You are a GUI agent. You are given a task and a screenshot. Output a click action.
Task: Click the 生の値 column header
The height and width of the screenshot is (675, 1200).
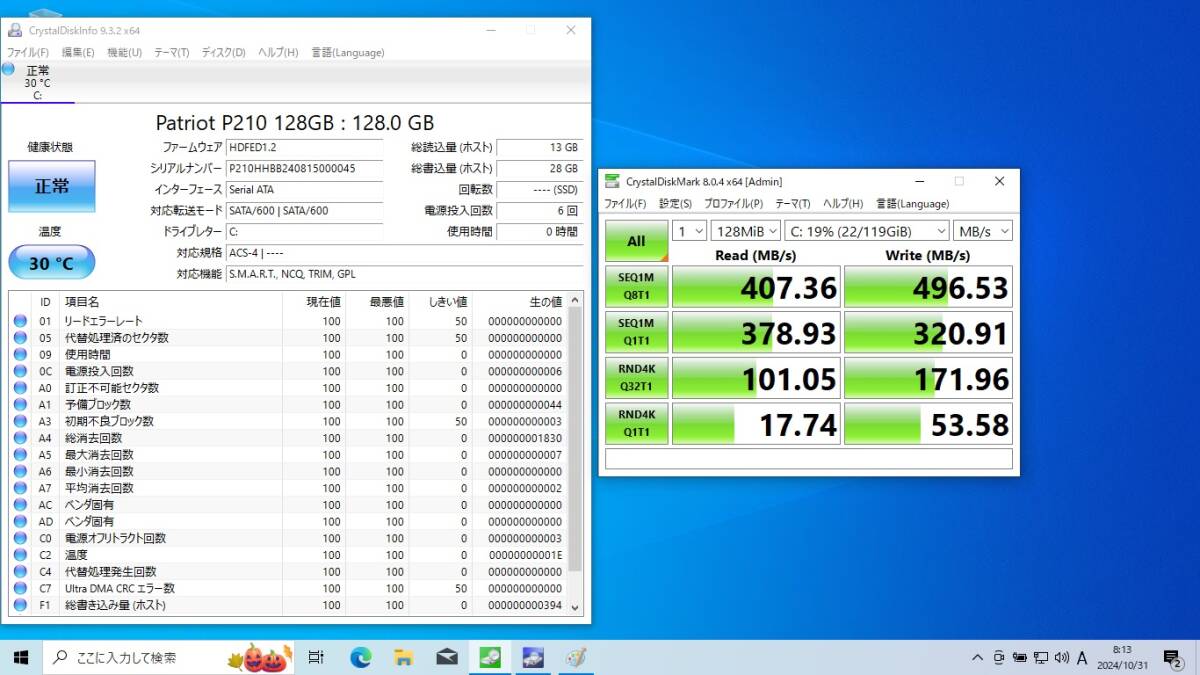point(519,301)
